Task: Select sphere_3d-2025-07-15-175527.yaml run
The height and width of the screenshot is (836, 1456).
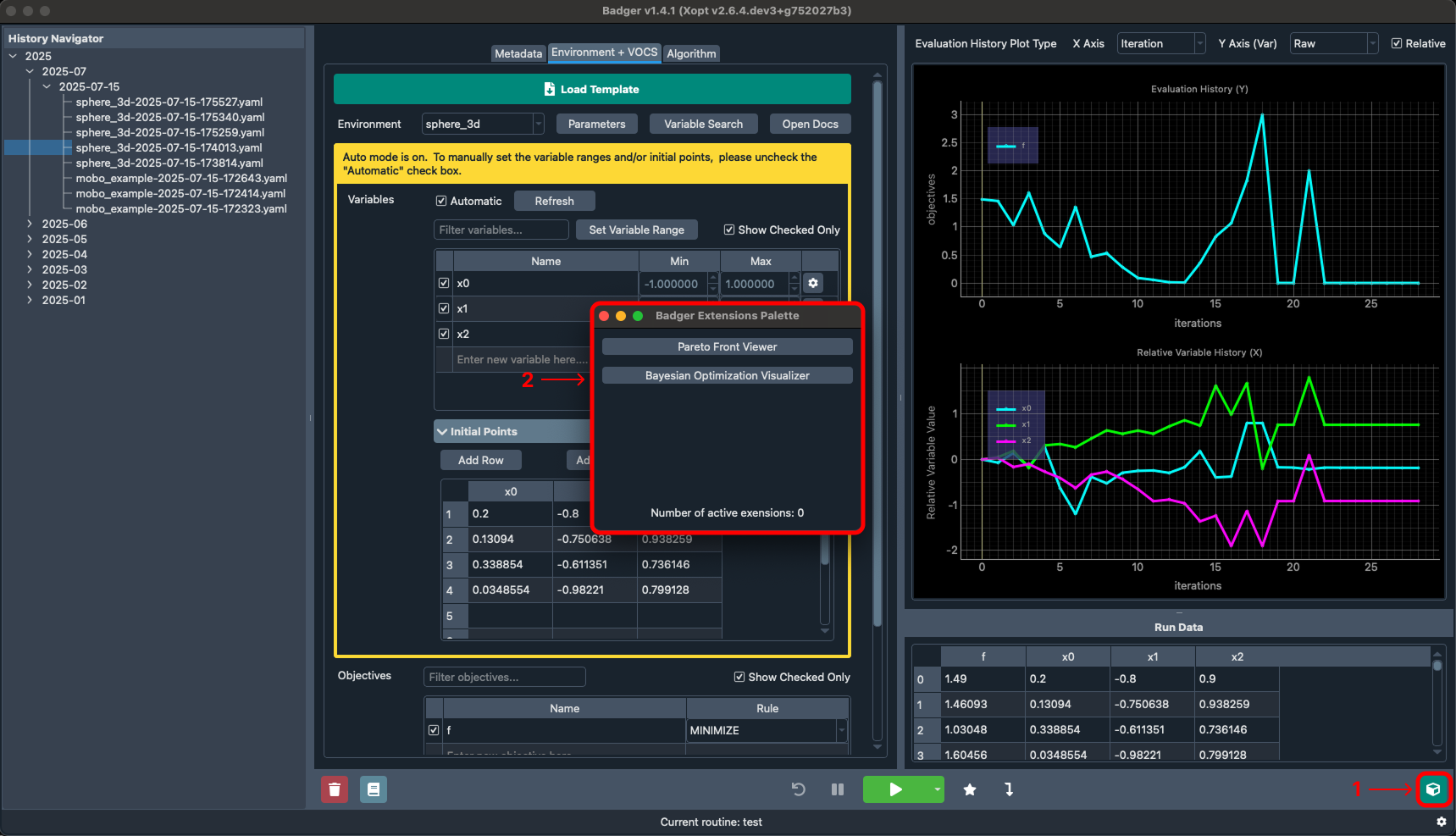Action: (169, 102)
